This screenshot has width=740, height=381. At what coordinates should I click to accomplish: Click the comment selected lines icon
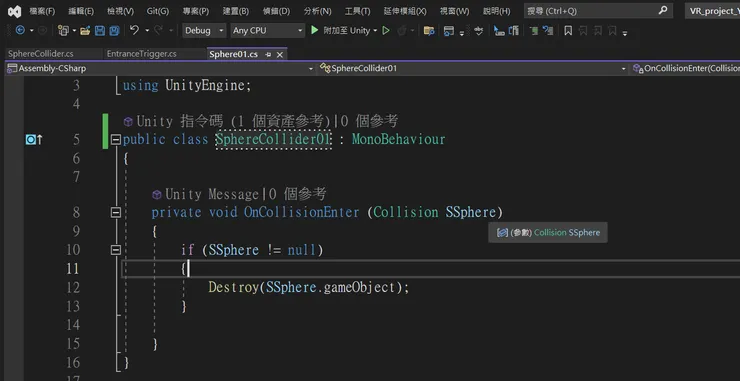[534, 31]
